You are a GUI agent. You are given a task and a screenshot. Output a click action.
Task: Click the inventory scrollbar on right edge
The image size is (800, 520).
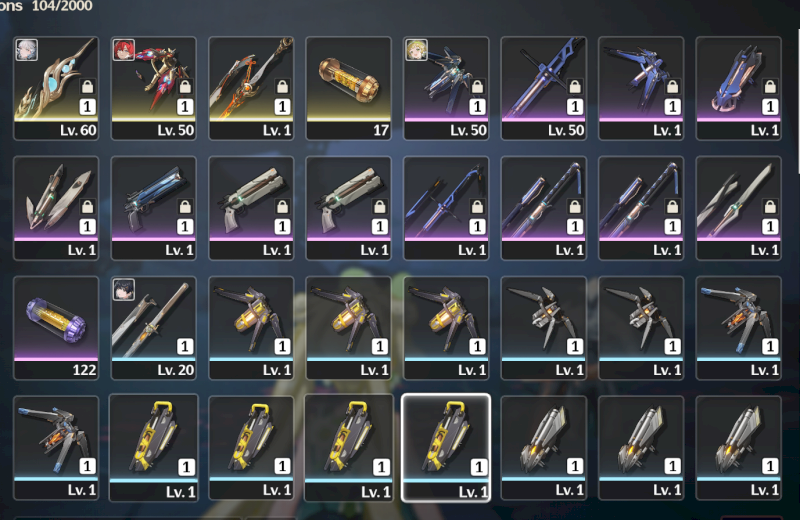[x=798, y=102]
